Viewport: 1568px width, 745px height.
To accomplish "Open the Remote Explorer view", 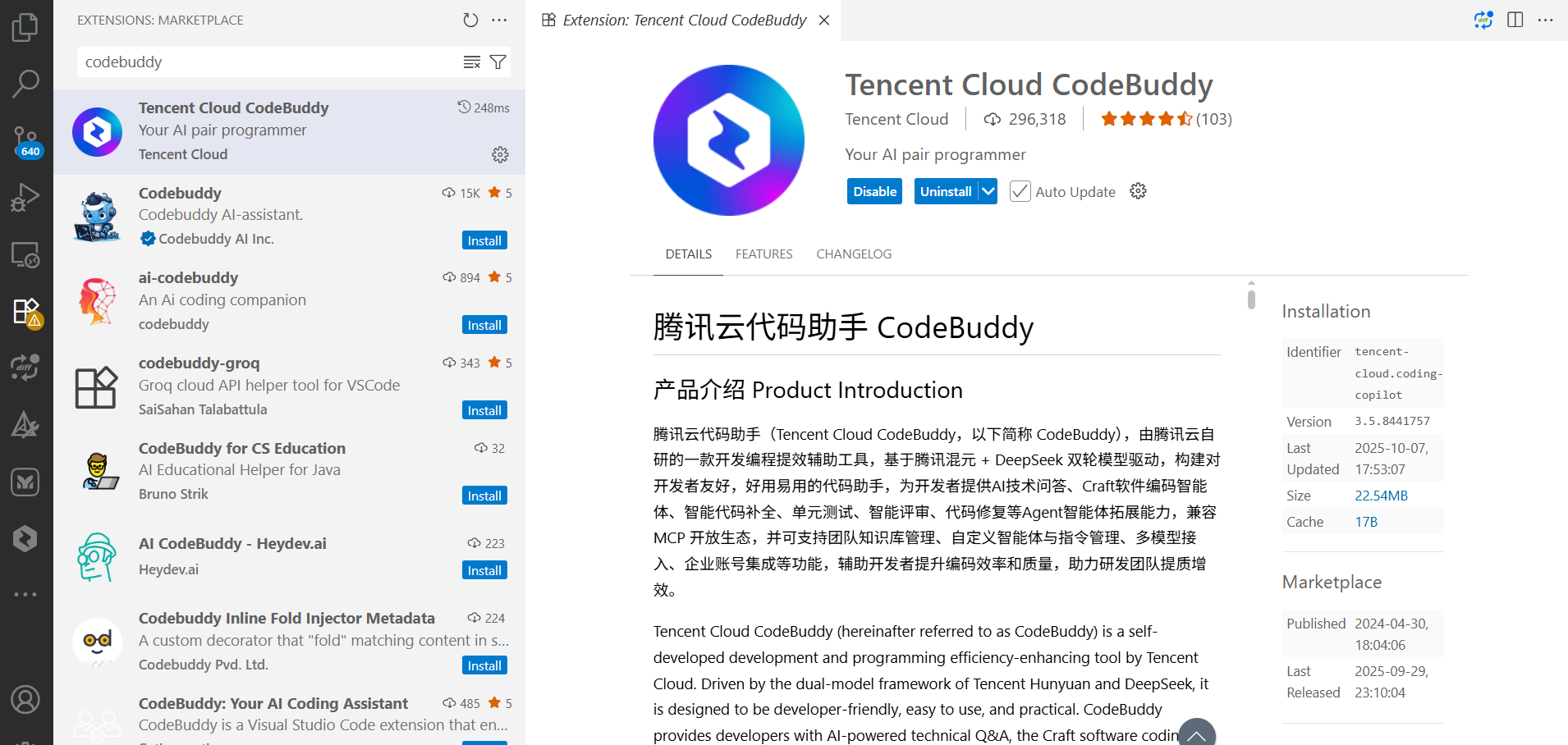I will point(25,255).
